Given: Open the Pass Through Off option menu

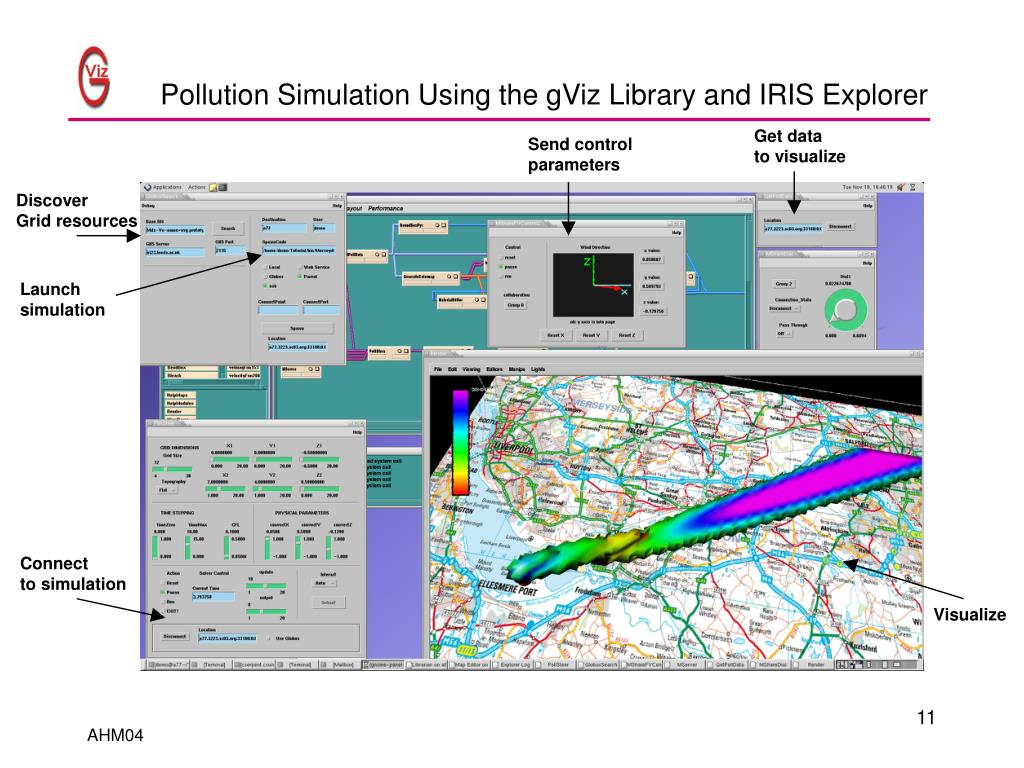Looking at the screenshot, I should (784, 333).
